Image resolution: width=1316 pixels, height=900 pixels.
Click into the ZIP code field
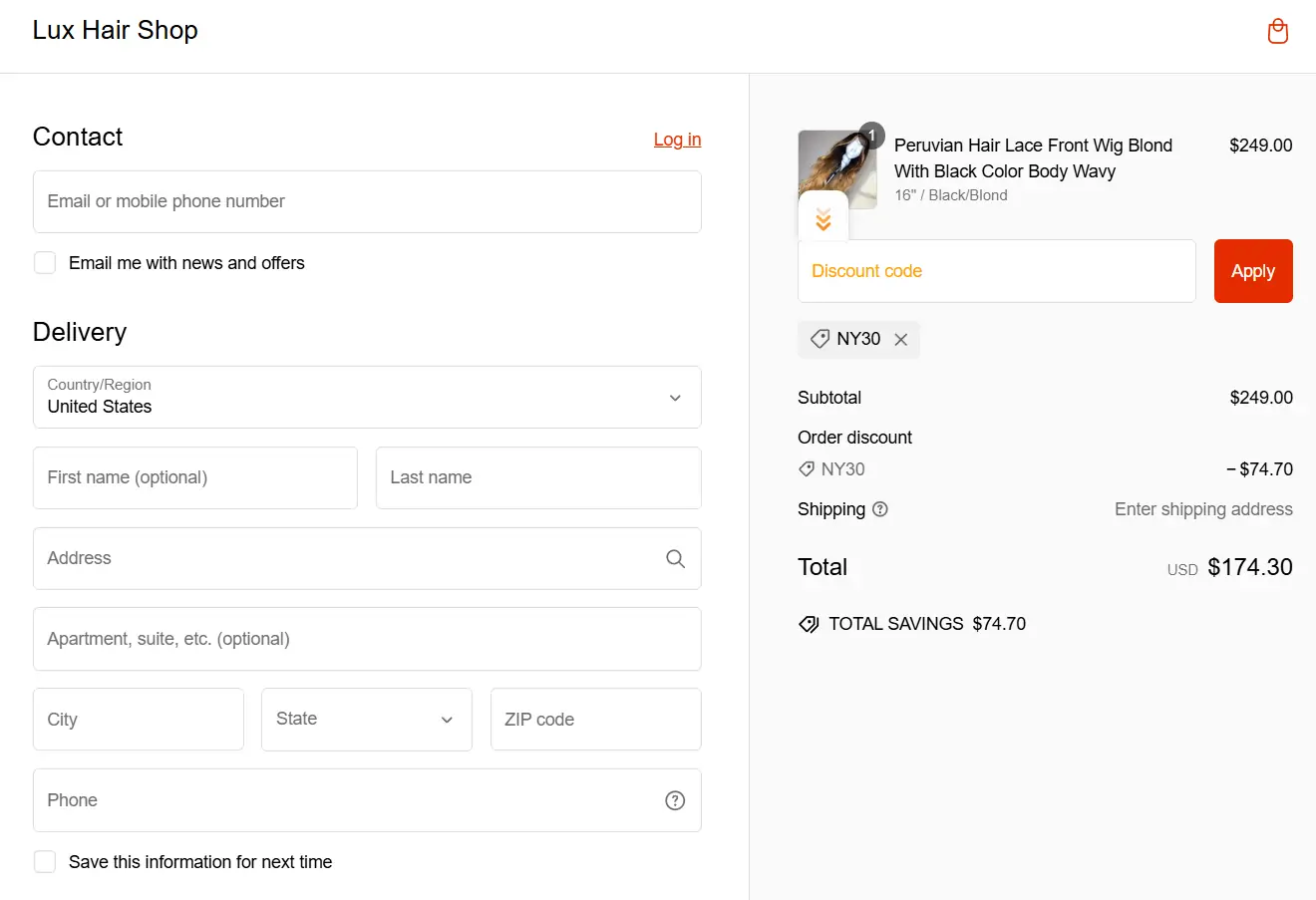click(595, 720)
